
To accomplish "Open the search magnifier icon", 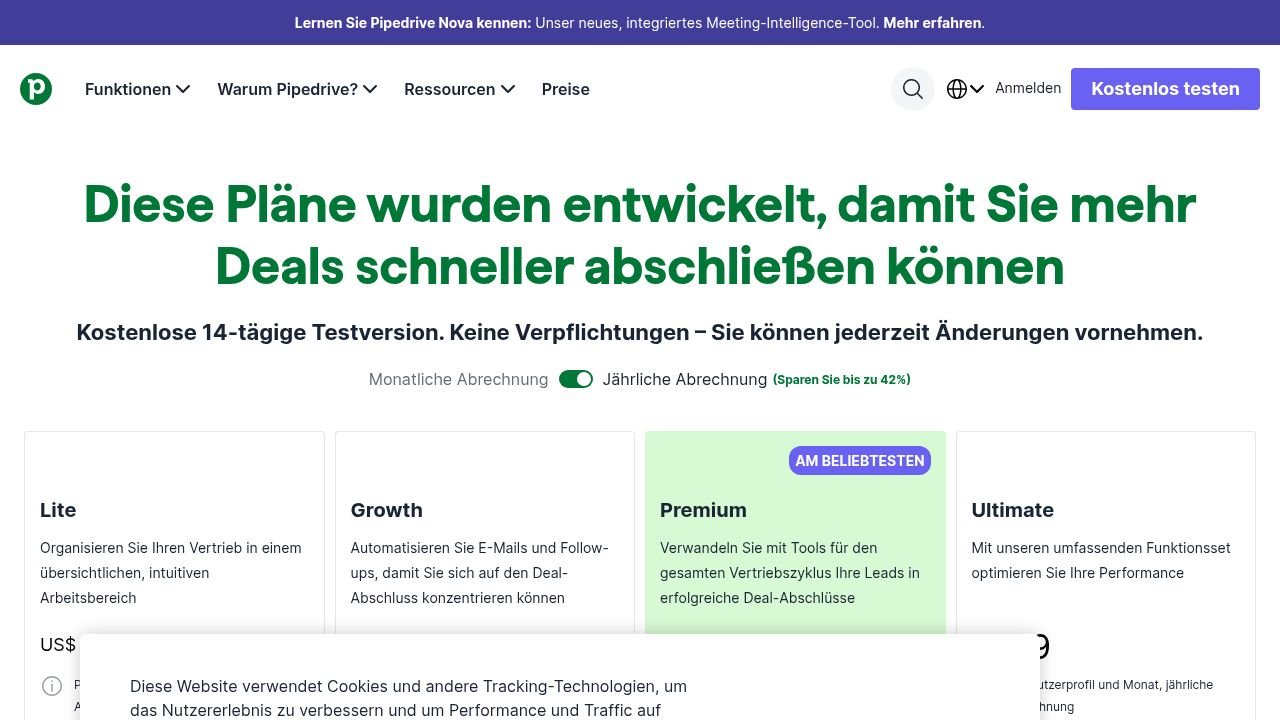I will coord(913,89).
